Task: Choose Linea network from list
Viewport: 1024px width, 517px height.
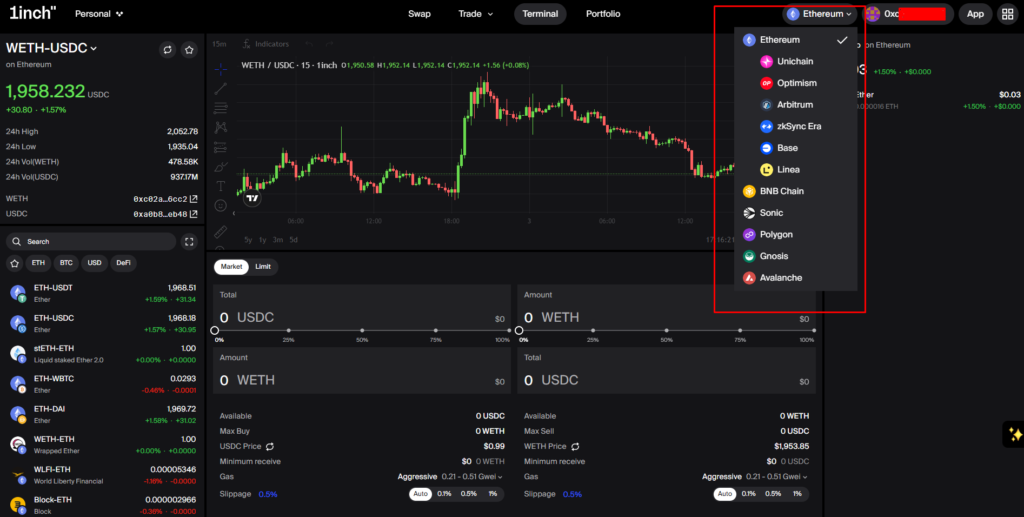Action: click(x=795, y=169)
